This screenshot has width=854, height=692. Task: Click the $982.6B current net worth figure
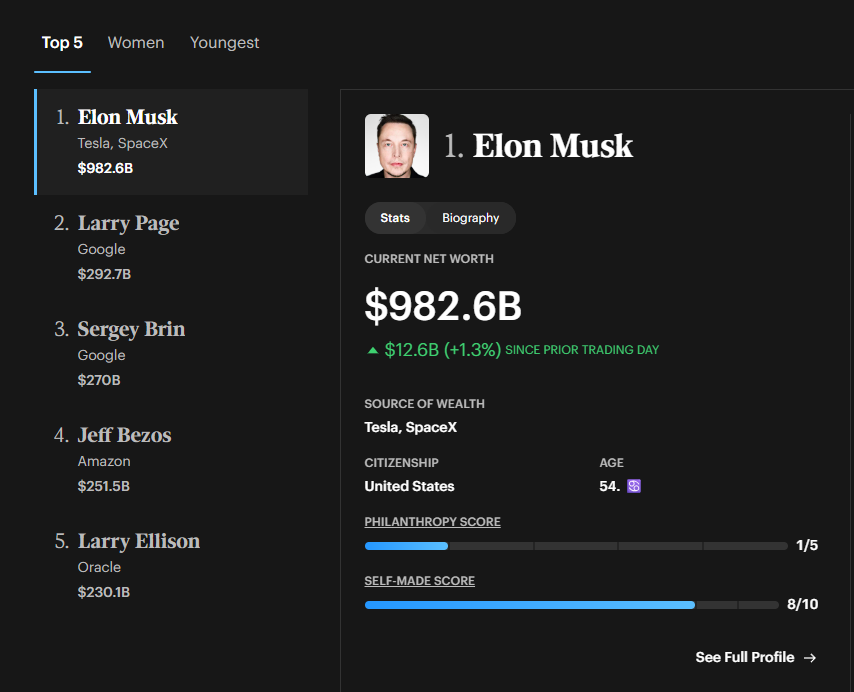(443, 306)
